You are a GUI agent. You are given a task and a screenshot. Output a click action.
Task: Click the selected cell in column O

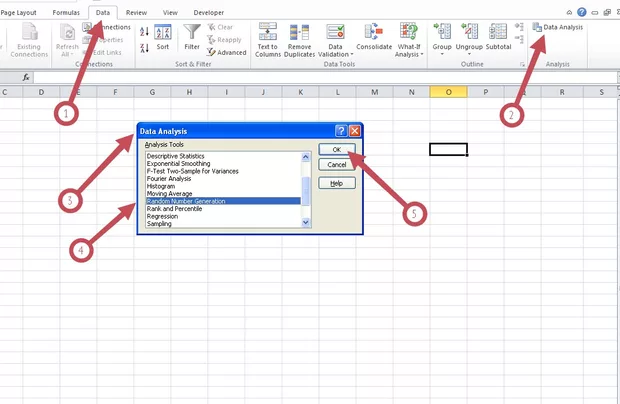(x=448, y=149)
